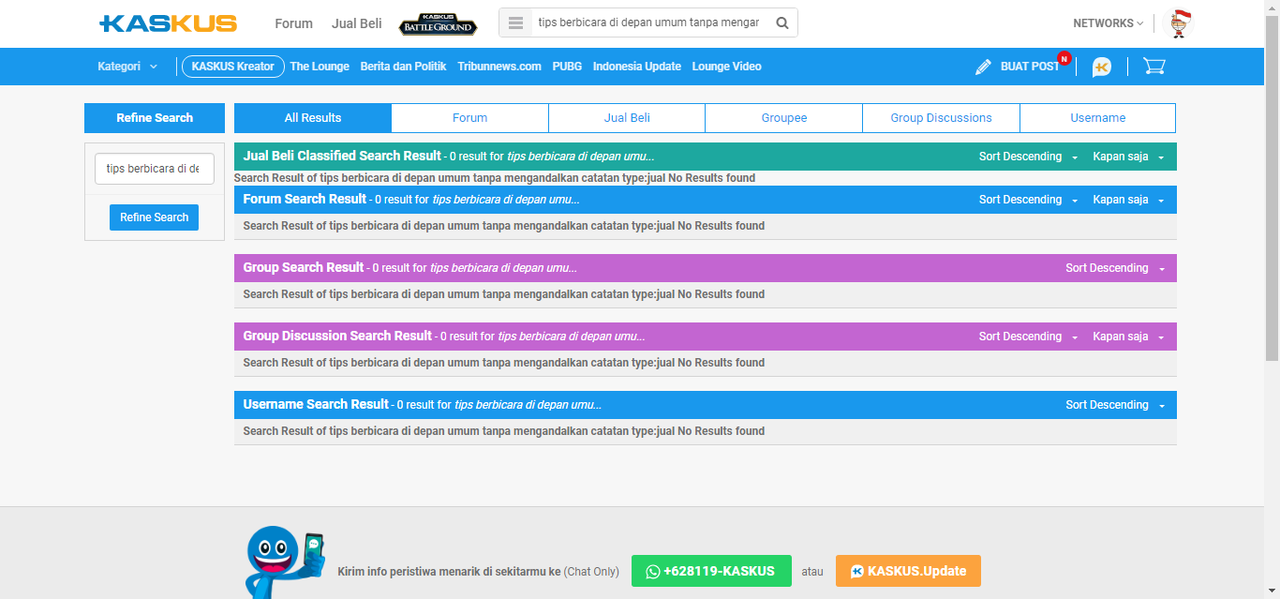Click the KASKUS Kreator pill button

(233, 67)
